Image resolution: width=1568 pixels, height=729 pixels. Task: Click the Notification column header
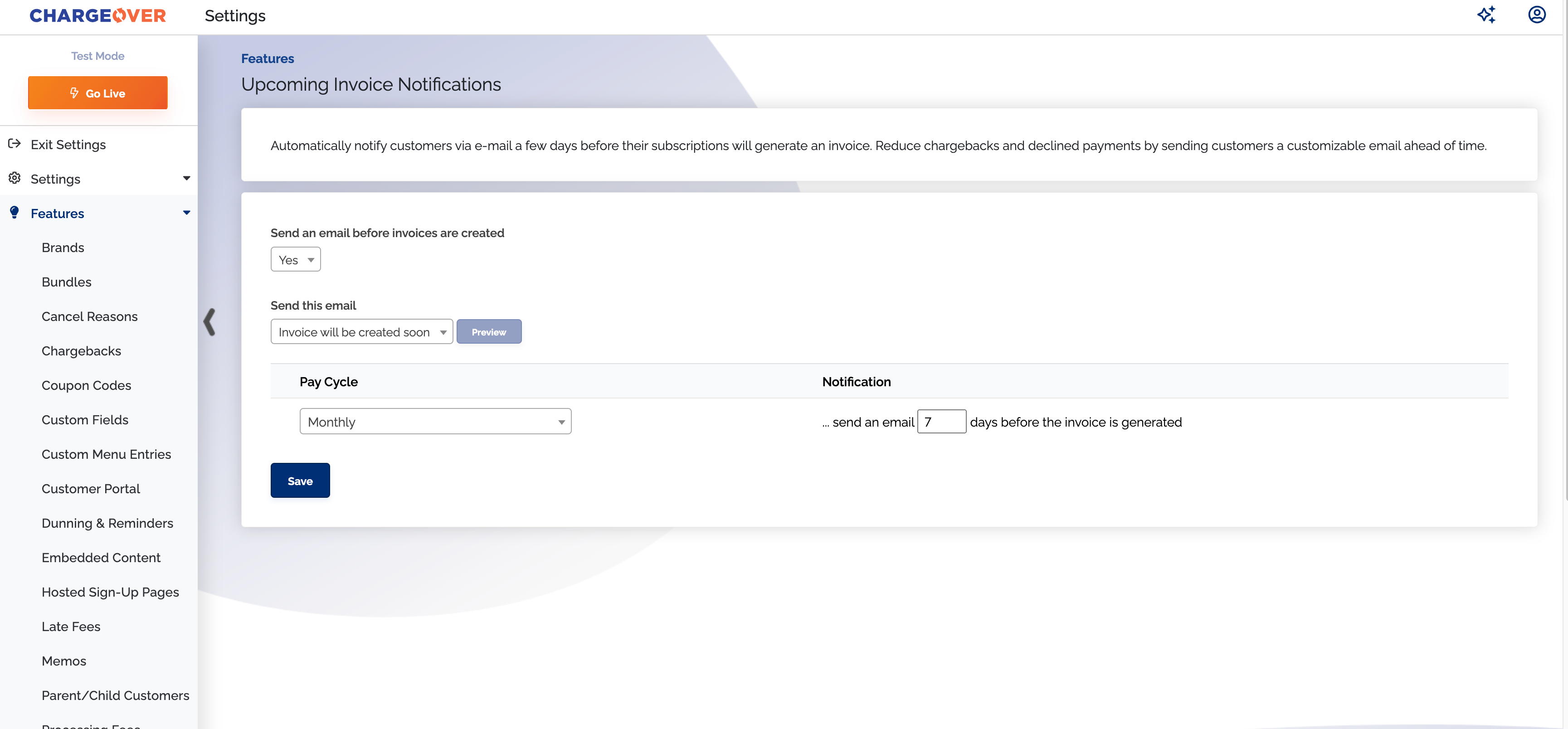857,382
